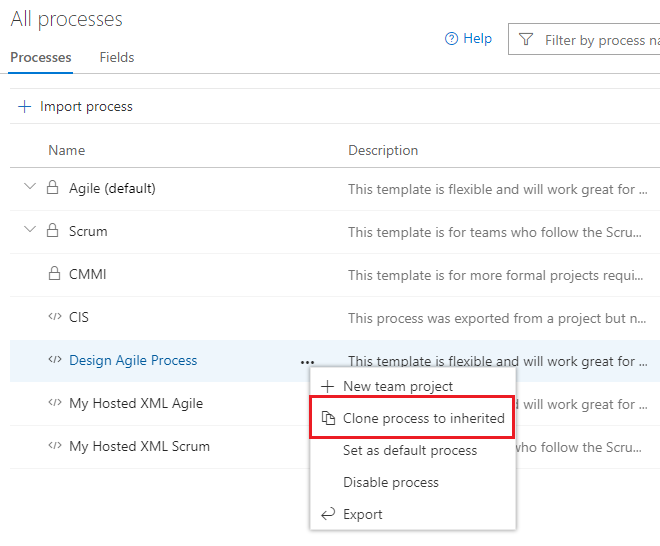Click the clone icon in the context menu
Viewport: 660px width, 546px height.
328,418
